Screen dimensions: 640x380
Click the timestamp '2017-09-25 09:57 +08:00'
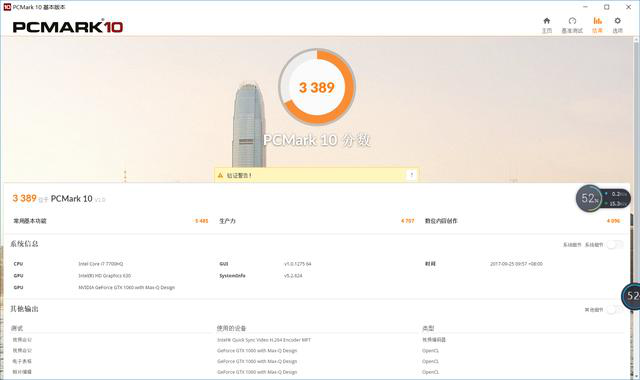tap(516, 264)
